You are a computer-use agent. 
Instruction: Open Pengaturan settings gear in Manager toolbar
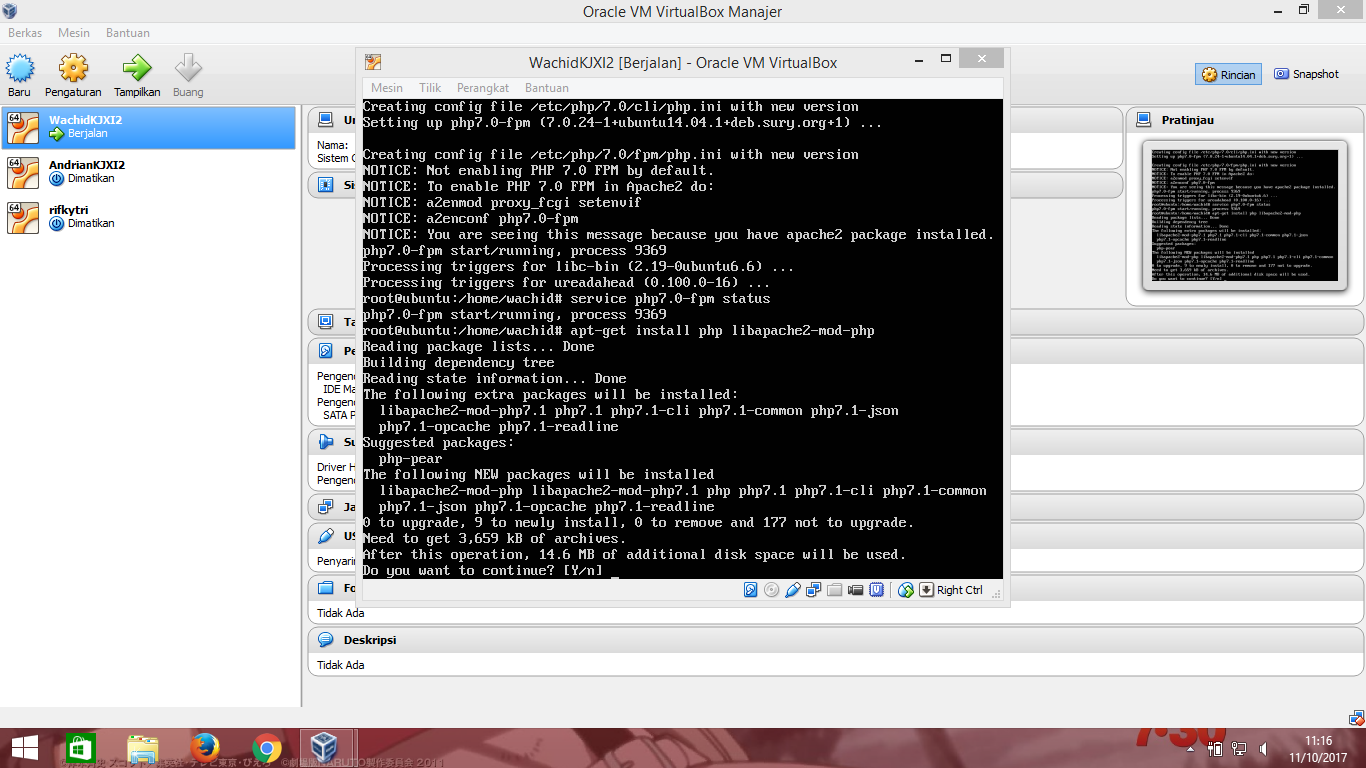[x=73, y=68]
